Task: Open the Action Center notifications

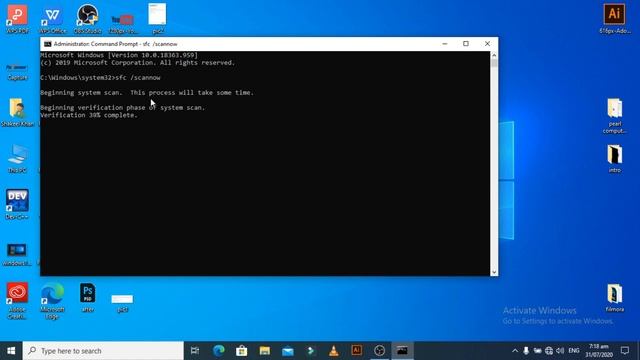Action: (625, 351)
